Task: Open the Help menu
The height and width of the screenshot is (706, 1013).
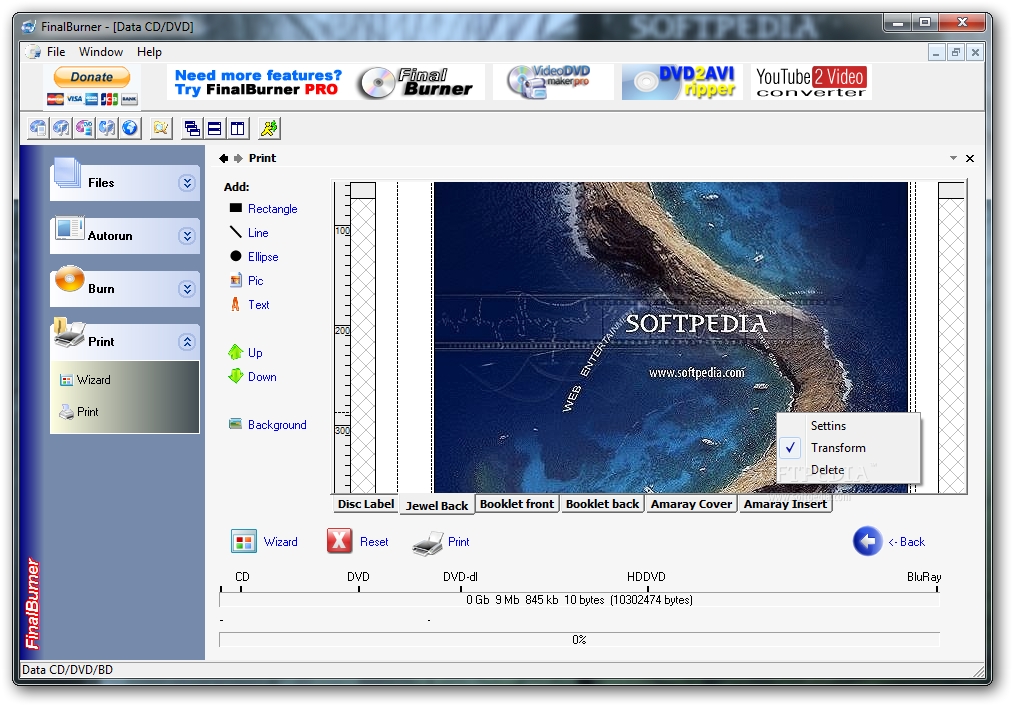Action: coord(149,52)
